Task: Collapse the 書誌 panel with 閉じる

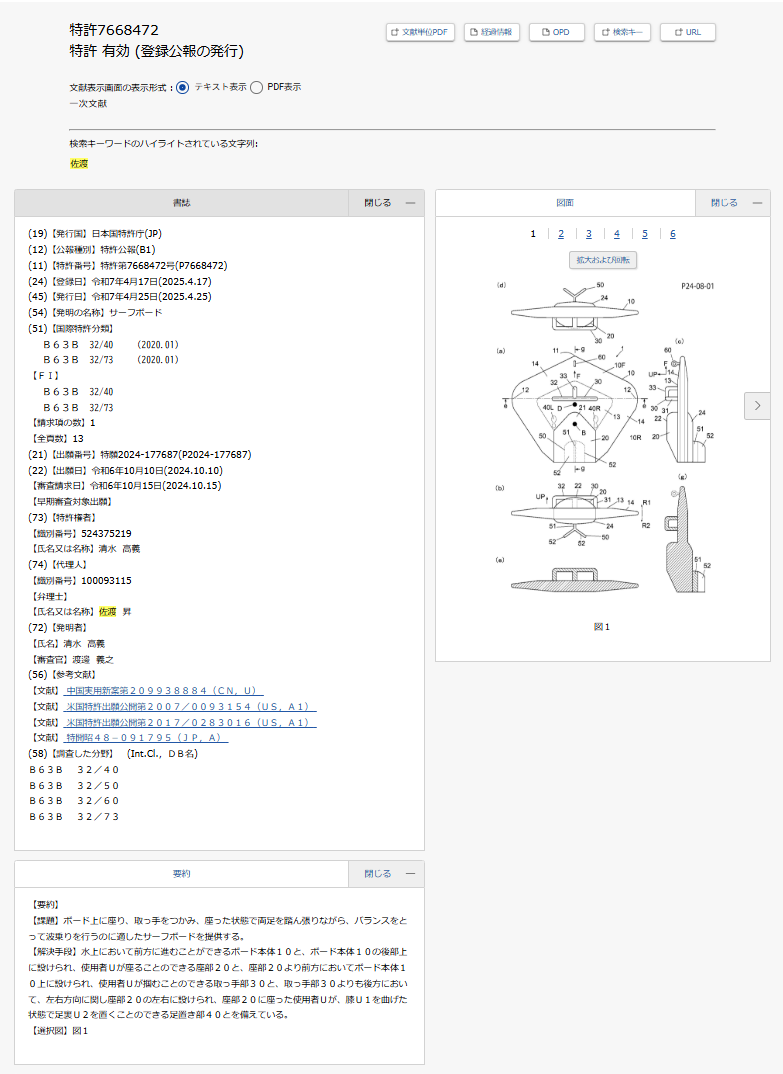Action: (386, 203)
